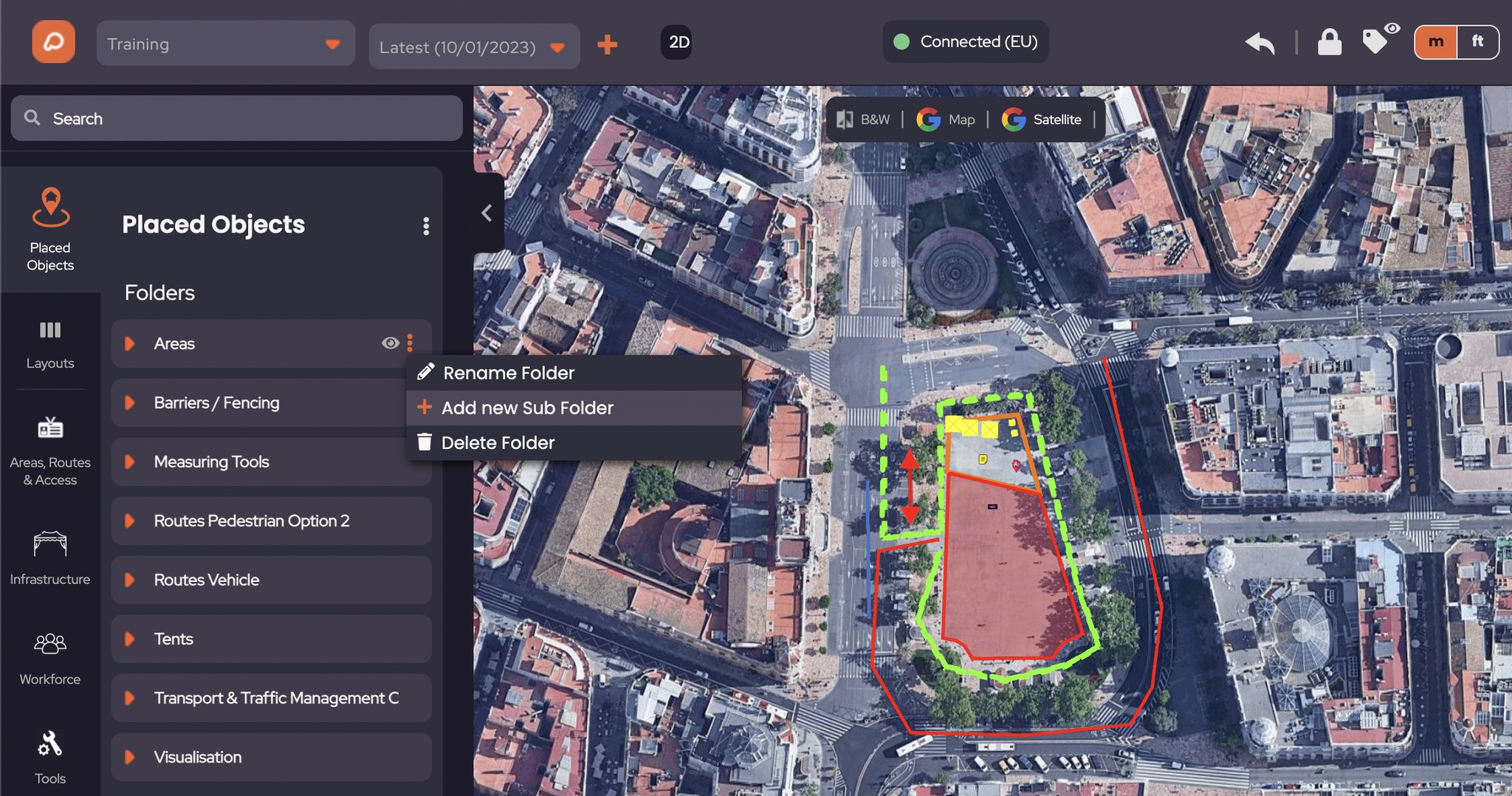Open the Layouts sidebar tab

[50, 345]
